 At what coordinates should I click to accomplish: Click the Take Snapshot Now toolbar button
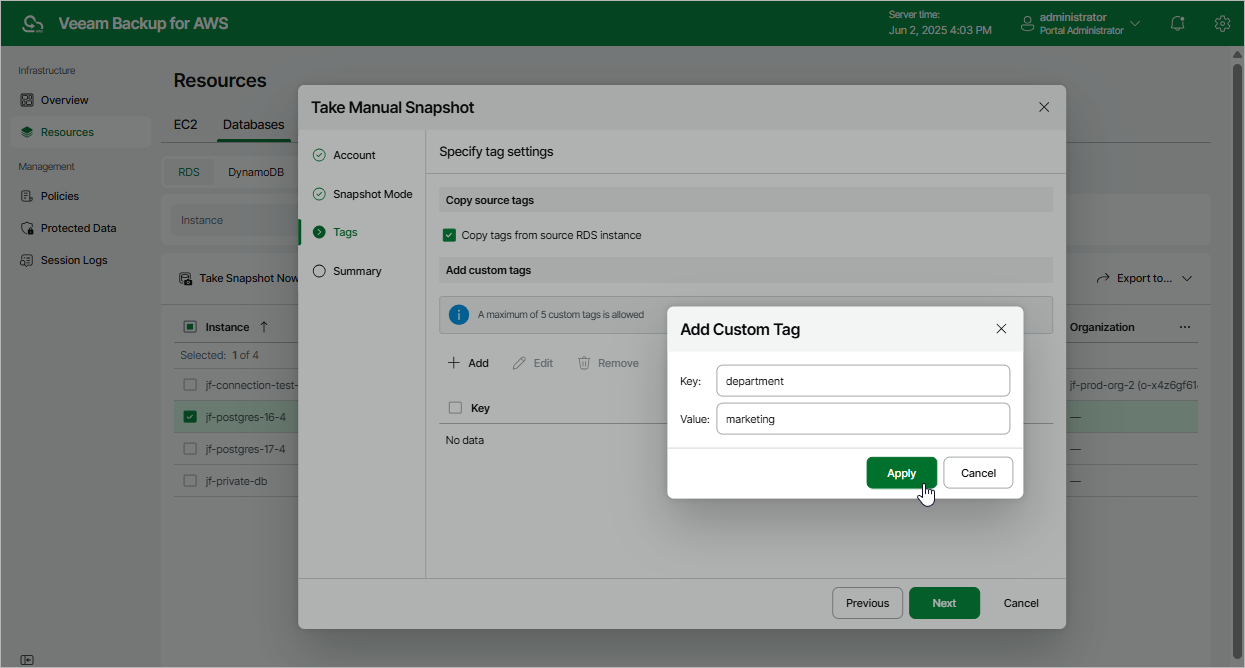239,278
